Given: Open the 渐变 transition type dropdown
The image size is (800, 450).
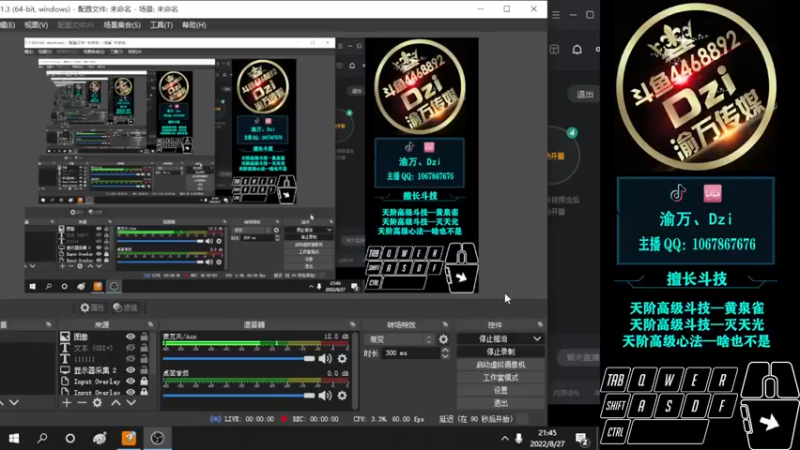Looking at the screenshot, I should pos(399,339).
